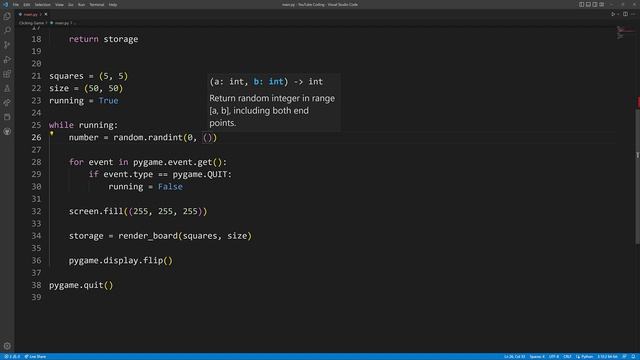Click the feedback icon in status bar
640x360 pixels.
(624, 357)
